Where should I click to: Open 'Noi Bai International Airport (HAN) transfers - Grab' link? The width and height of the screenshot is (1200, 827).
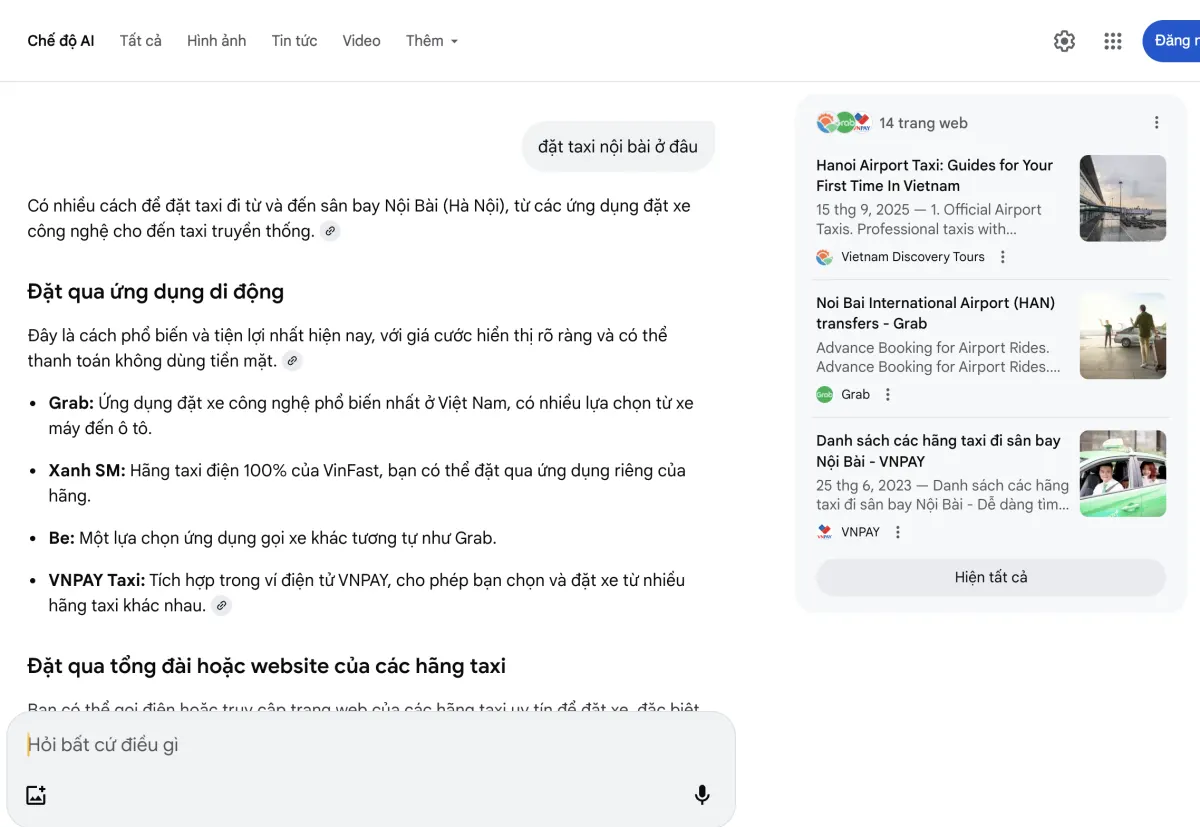point(935,313)
